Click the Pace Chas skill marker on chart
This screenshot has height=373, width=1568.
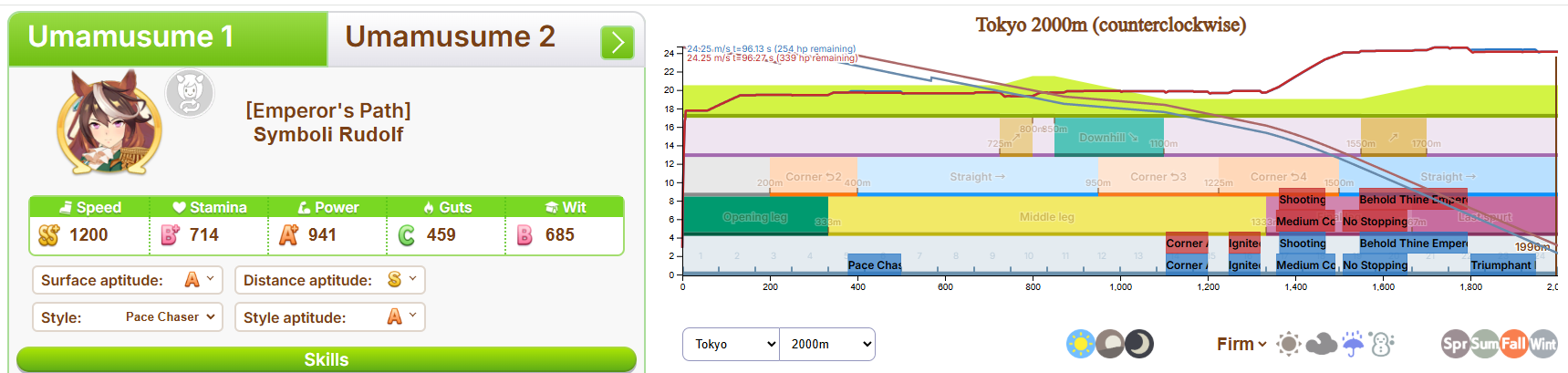point(874,264)
